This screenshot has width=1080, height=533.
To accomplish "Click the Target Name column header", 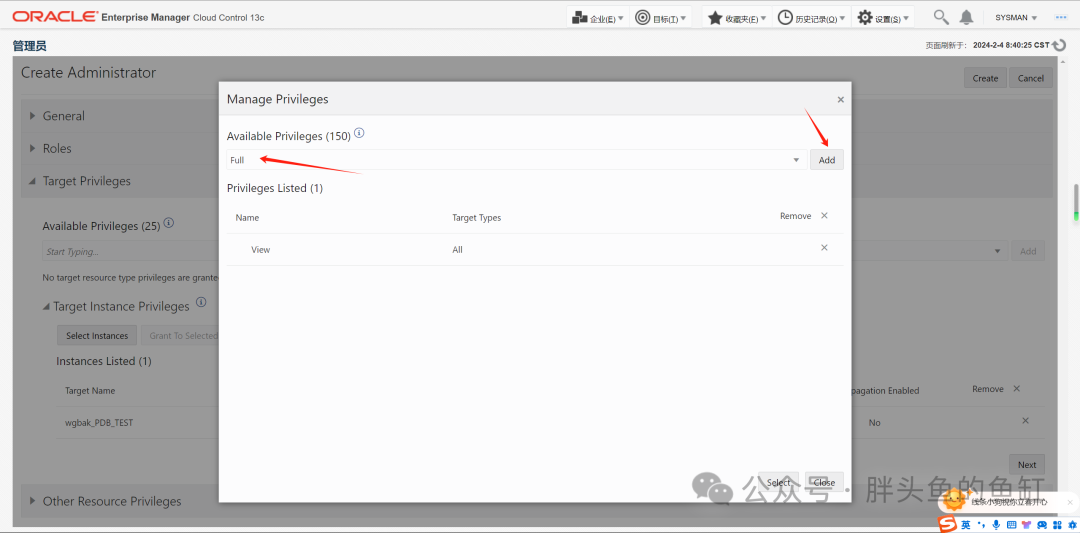I will coord(90,390).
